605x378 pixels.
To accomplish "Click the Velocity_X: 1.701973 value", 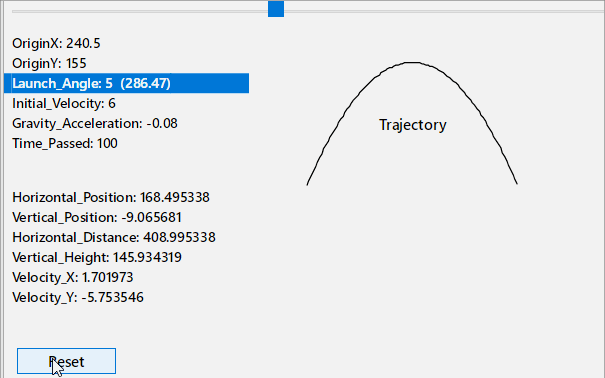I will pyautogui.click(x=73, y=278).
